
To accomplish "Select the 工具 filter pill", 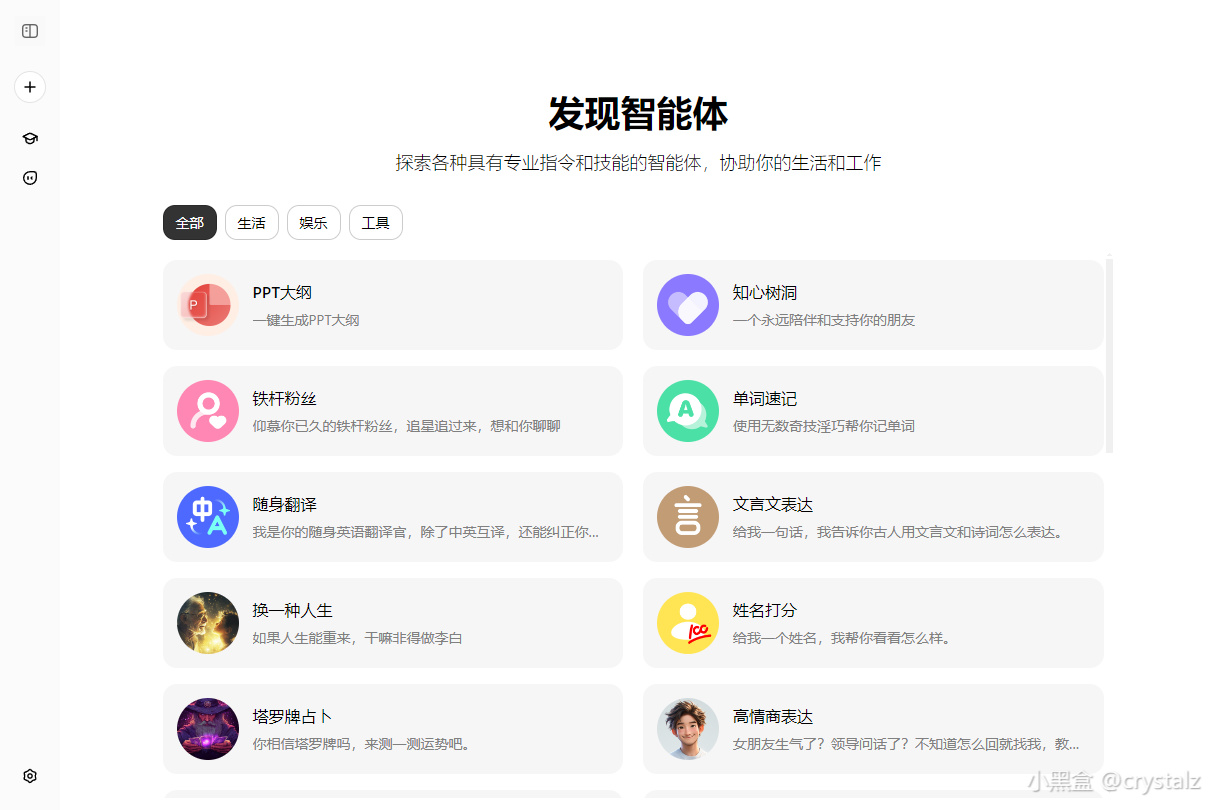I will pyautogui.click(x=375, y=222).
